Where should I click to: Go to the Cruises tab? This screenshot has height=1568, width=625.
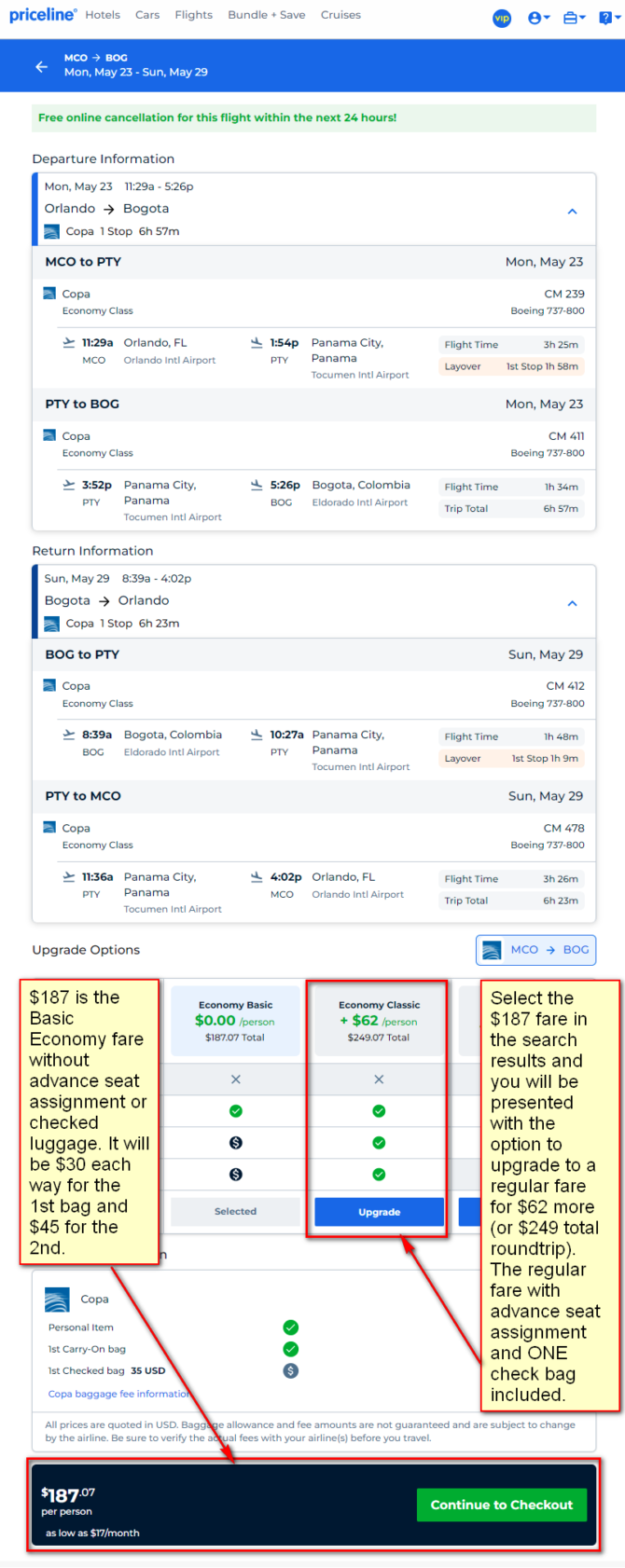pos(340,15)
